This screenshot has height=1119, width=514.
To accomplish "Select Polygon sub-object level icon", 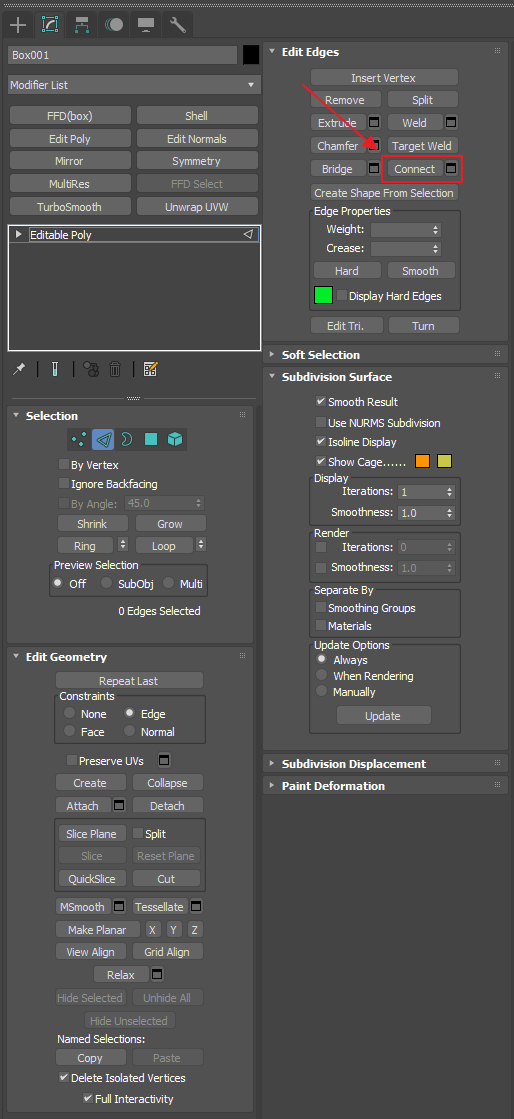I will tap(151, 440).
